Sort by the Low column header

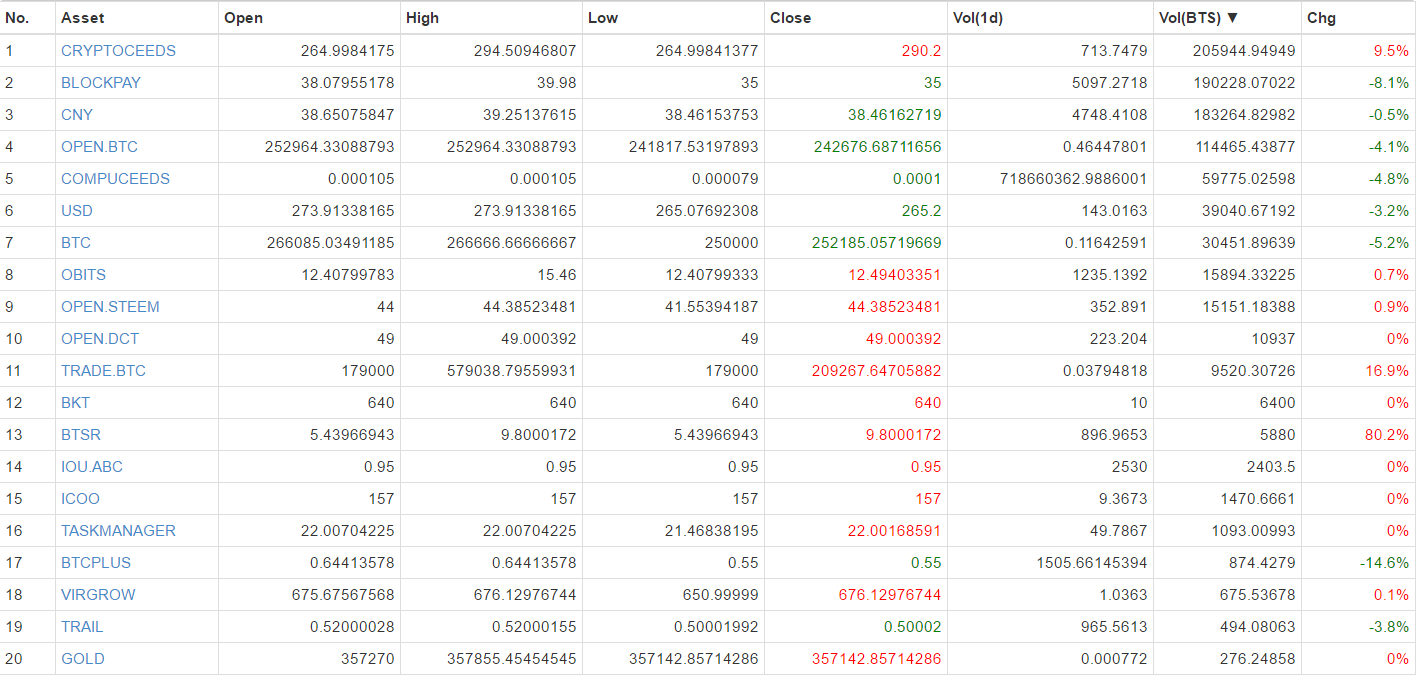[x=603, y=18]
